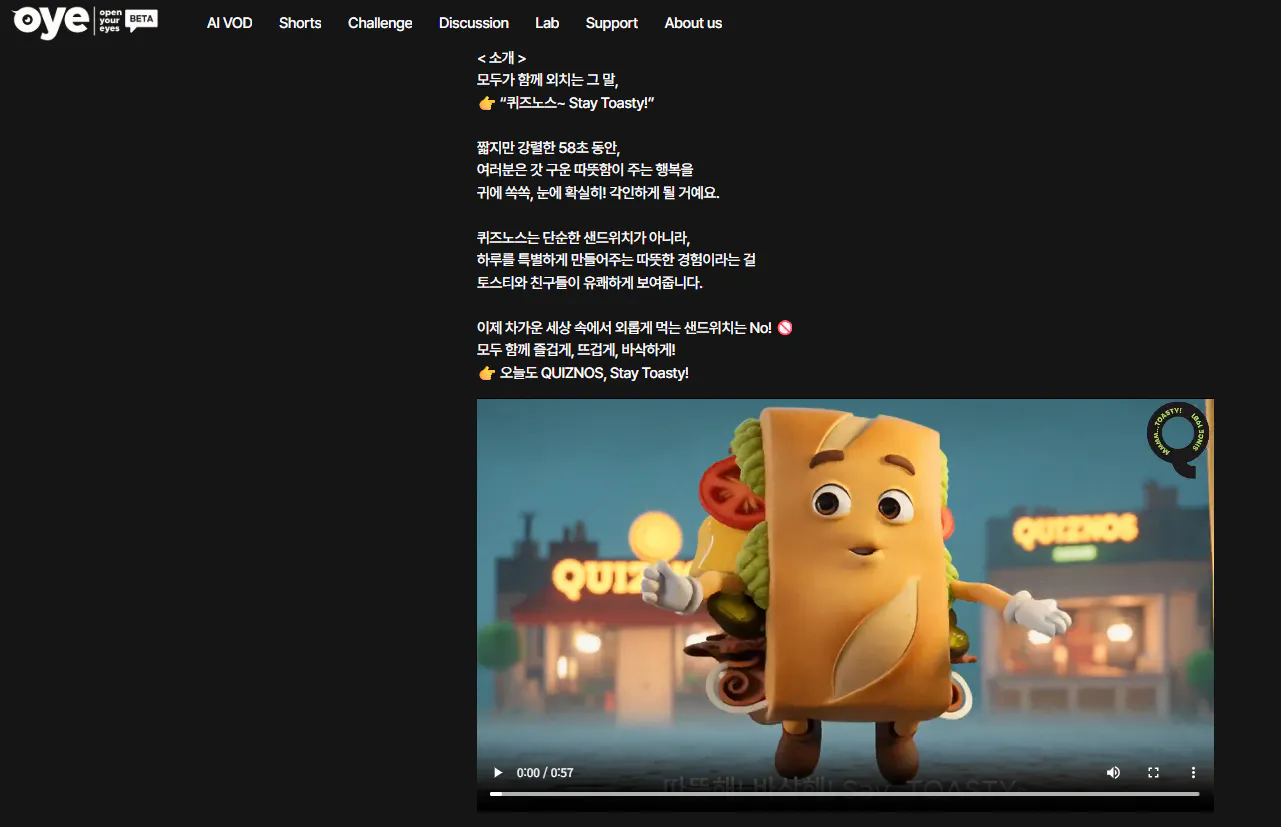Screen dimensions: 1281x827
Task: Click the '모두 함께 즐겁게, 뜨겁게, 바삭하게!' line
Action: [576, 350]
